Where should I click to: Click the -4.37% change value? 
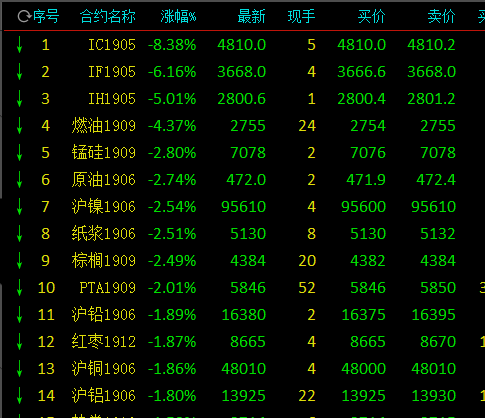(x=172, y=126)
